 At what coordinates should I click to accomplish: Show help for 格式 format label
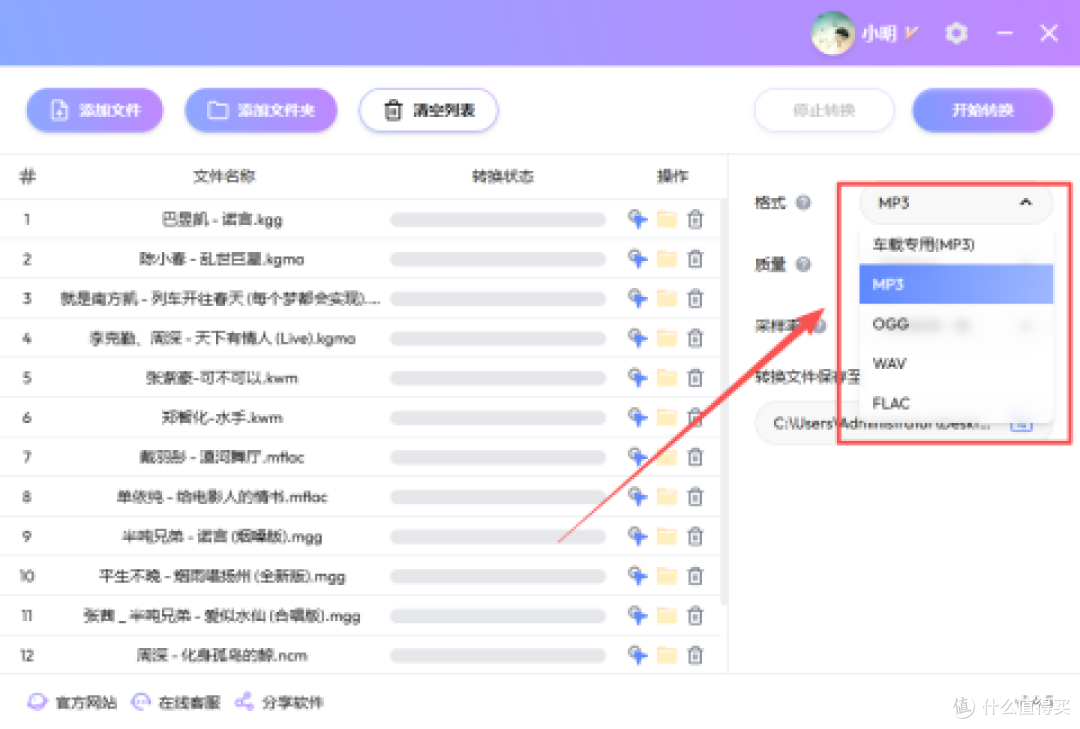pyautogui.click(x=803, y=203)
